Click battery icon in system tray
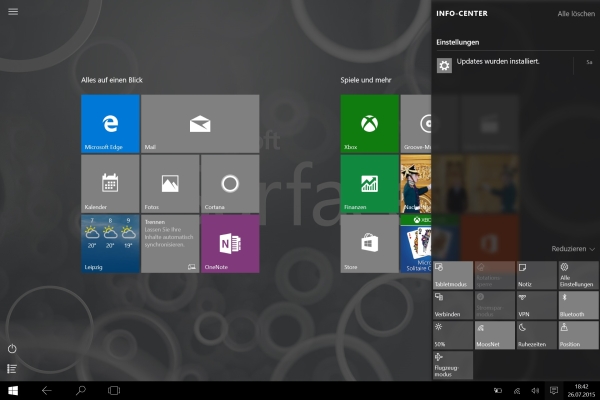The height and width of the screenshot is (400, 600). pyautogui.click(x=498, y=391)
